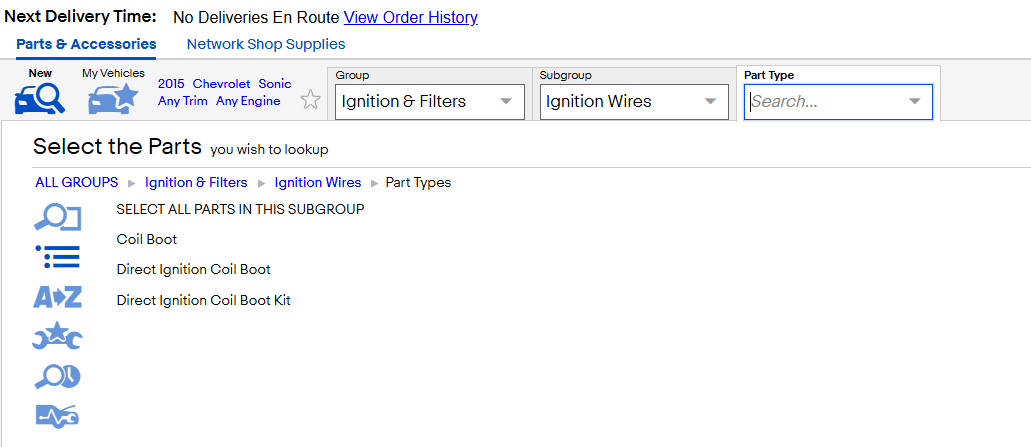
Task: Click the bulleted list view icon
Action: 57,257
